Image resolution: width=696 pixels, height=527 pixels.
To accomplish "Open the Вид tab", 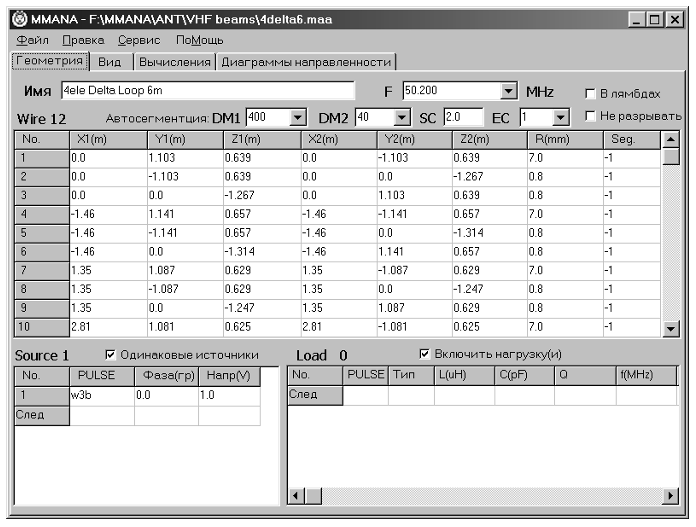I will tap(109, 62).
